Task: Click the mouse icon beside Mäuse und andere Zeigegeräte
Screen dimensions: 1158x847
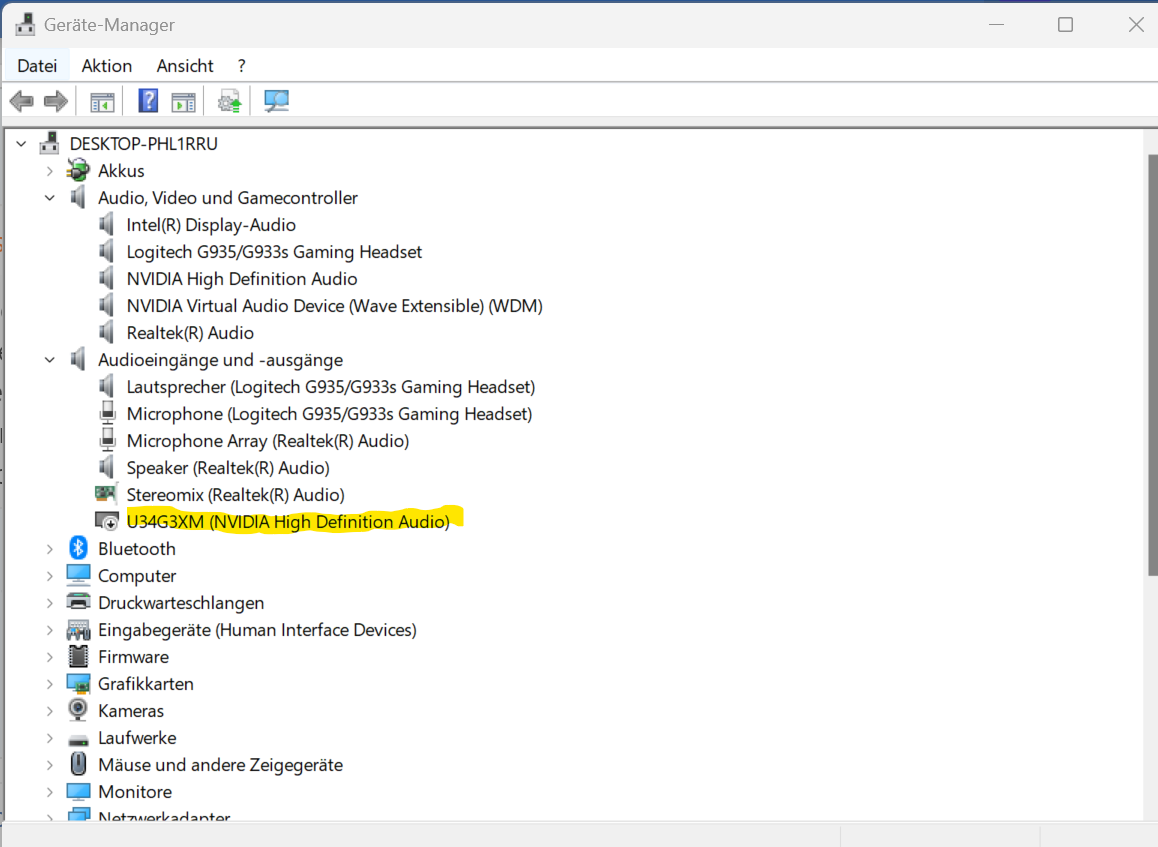Action: pos(78,764)
